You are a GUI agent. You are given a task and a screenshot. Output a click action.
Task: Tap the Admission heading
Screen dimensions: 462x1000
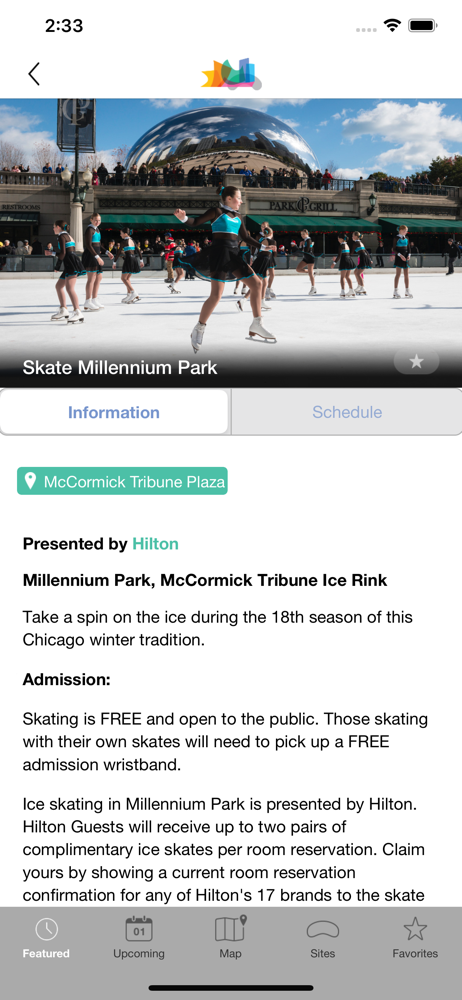tap(67, 680)
